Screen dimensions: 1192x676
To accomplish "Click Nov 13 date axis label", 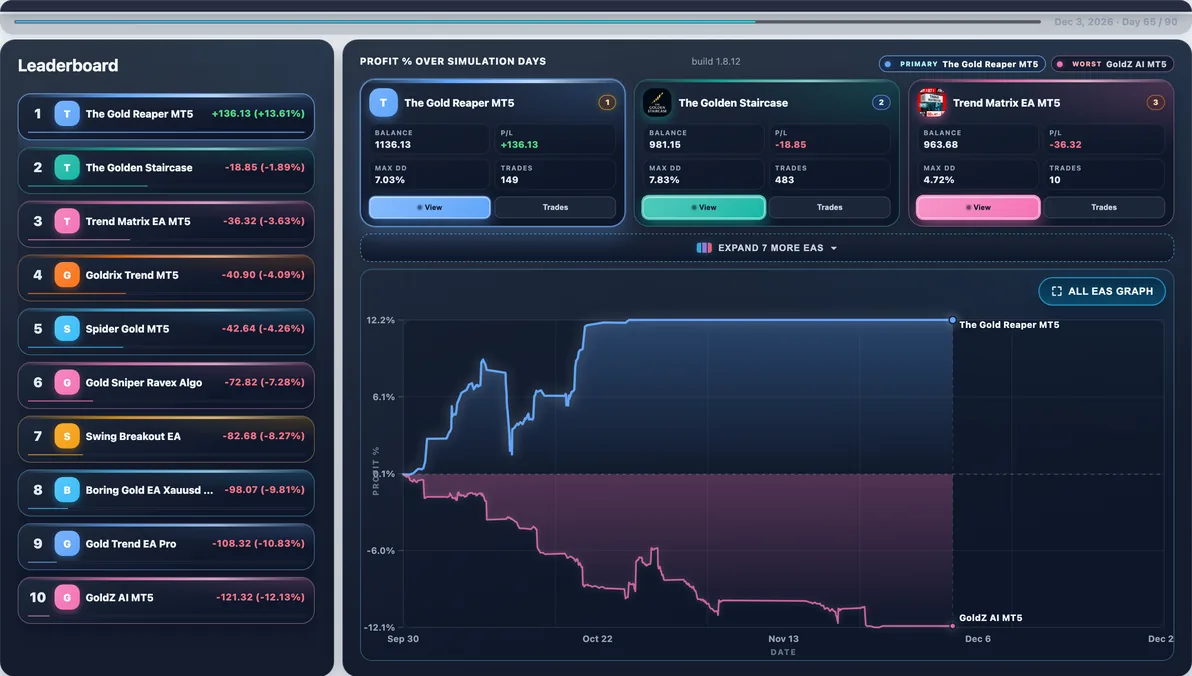I will 783,639.
